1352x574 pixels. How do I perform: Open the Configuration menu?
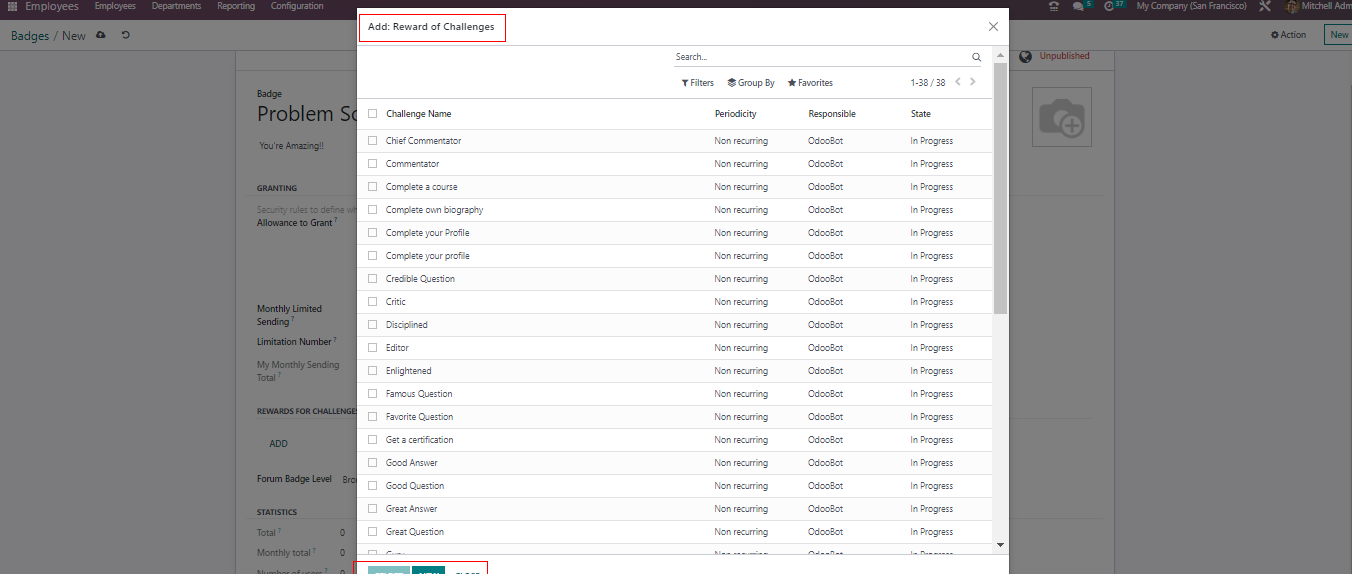pyautogui.click(x=297, y=7)
